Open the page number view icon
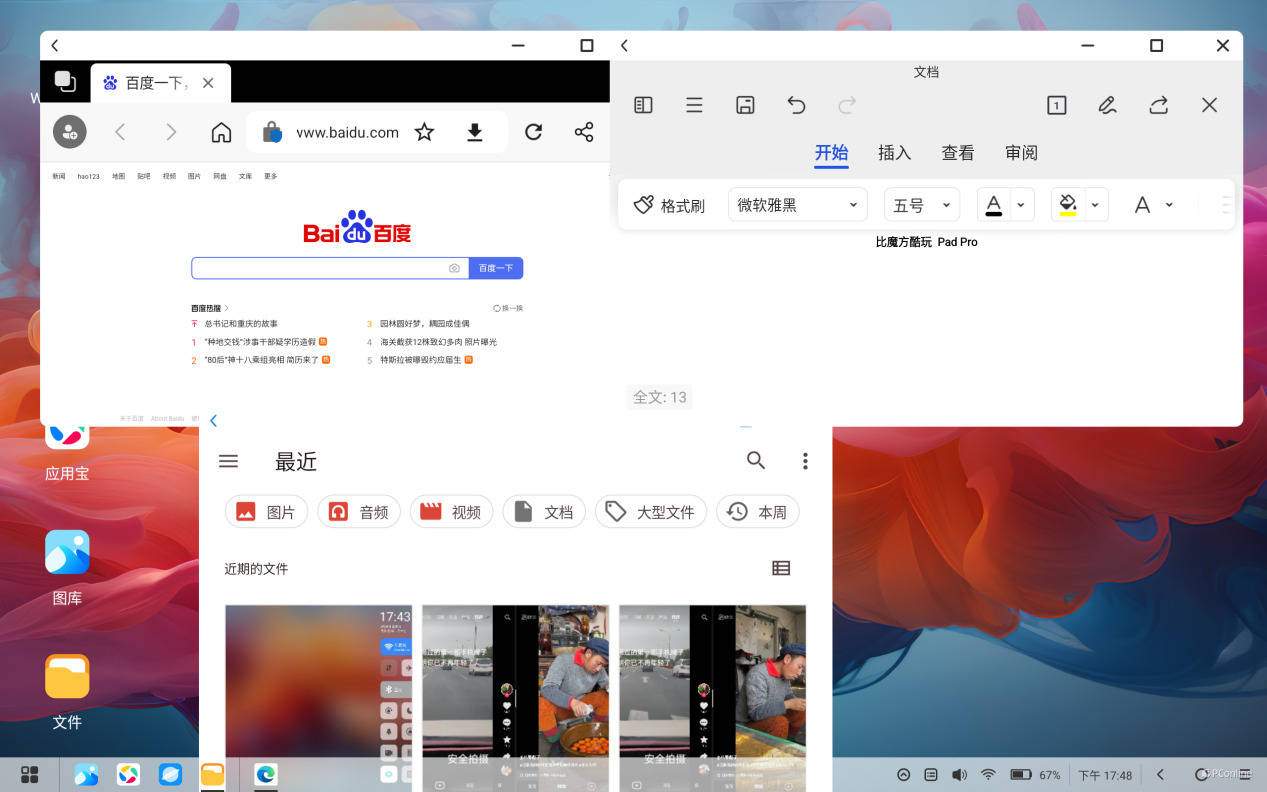The height and width of the screenshot is (792, 1267). click(1057, 105)
